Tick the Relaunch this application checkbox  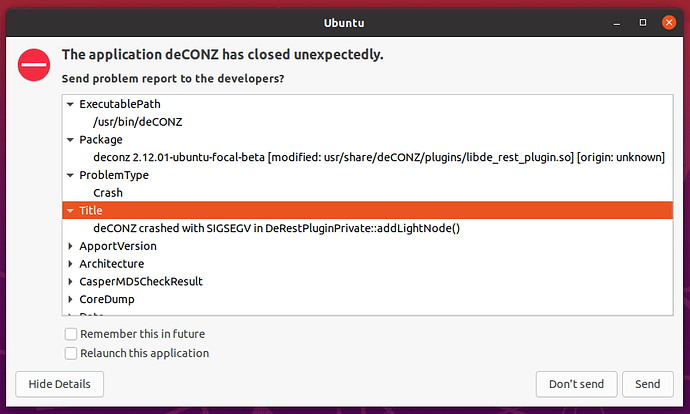click(71, 353)
